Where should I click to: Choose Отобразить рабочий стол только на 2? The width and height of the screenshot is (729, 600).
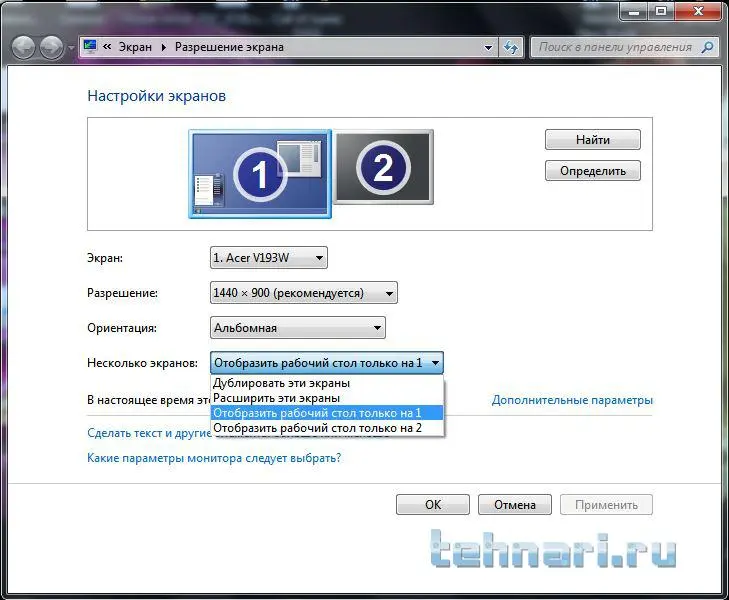(x=327, y=428)
